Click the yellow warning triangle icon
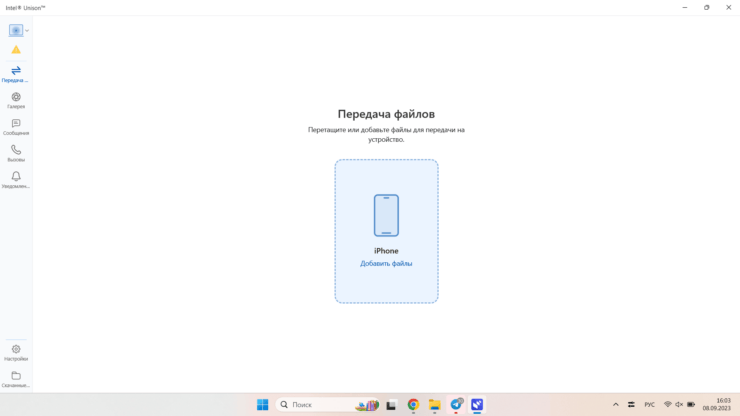 click(16, 49)
